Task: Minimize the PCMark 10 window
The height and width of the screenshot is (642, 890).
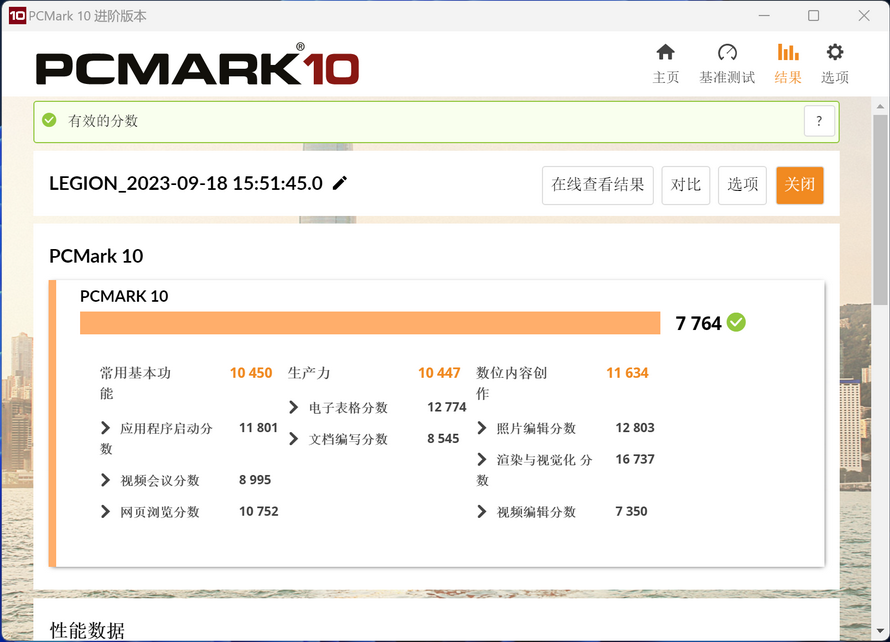Action: (x=764, y=16)
